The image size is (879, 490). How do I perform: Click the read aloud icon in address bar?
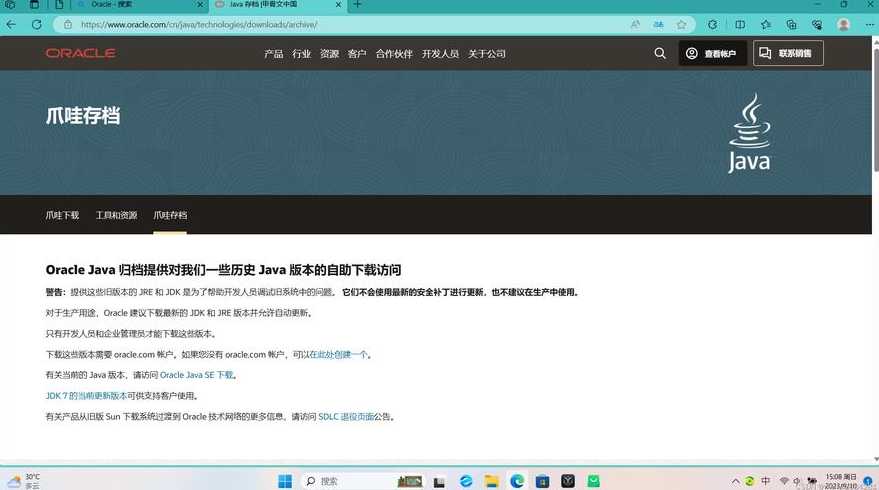tap(635, 25)
